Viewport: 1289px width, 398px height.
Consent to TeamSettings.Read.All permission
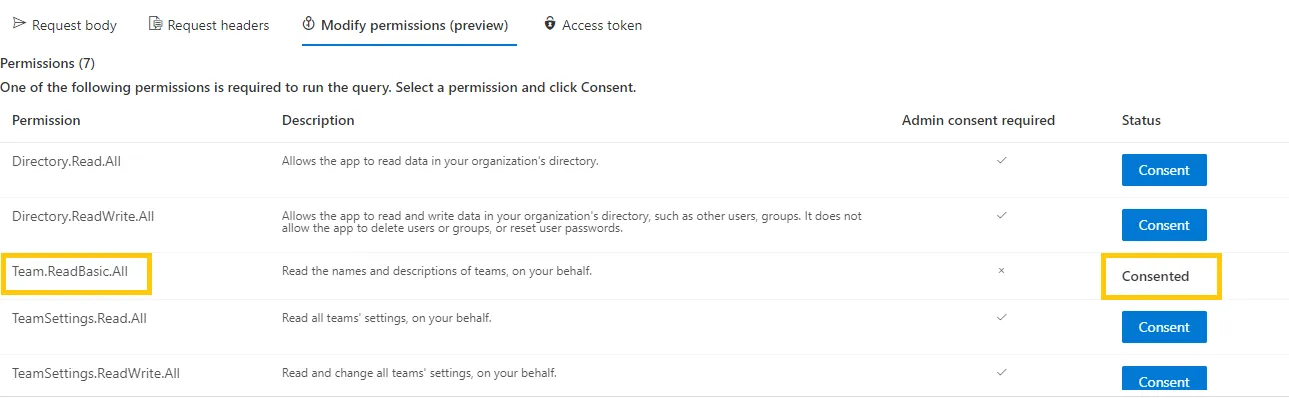click(1164, 327)
